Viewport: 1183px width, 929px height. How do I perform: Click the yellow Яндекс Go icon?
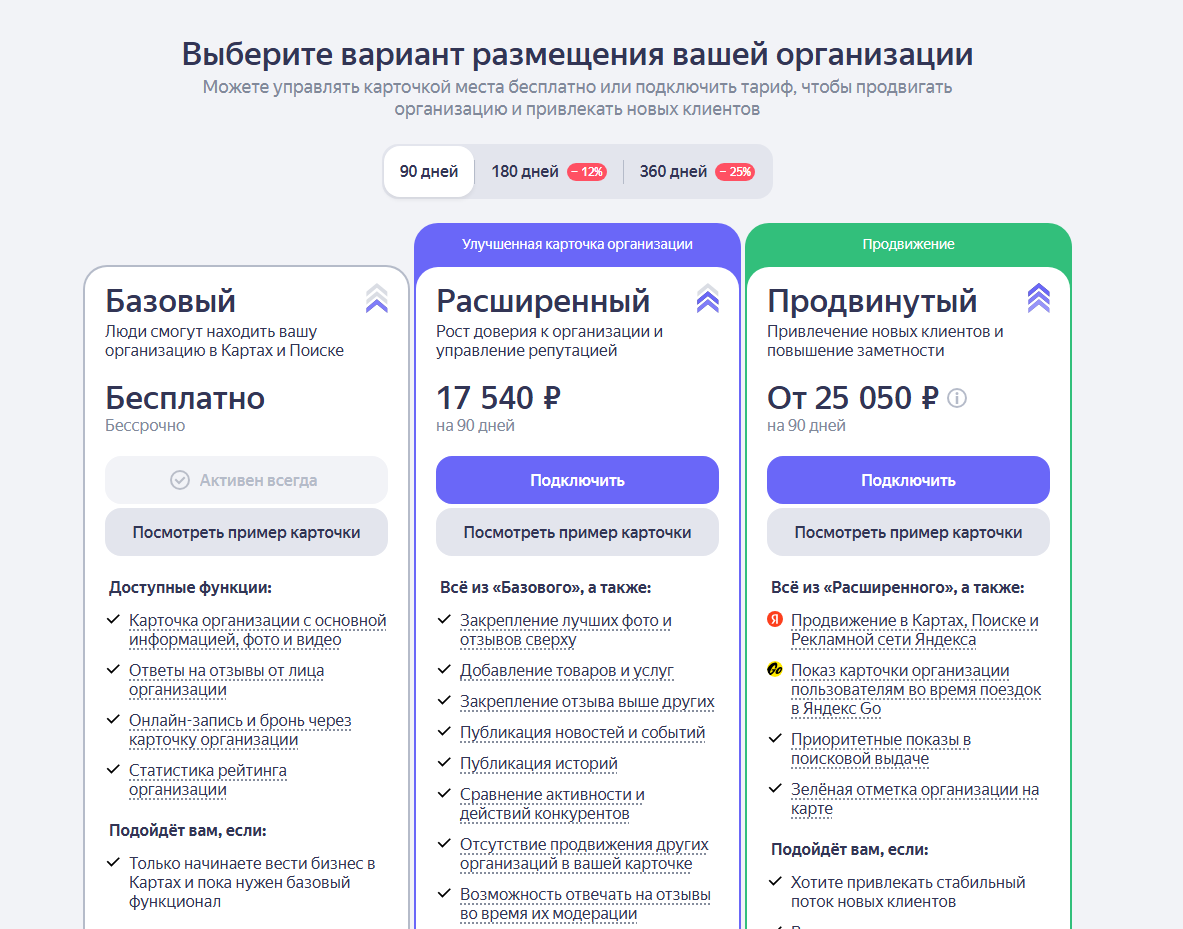(775, 669)
